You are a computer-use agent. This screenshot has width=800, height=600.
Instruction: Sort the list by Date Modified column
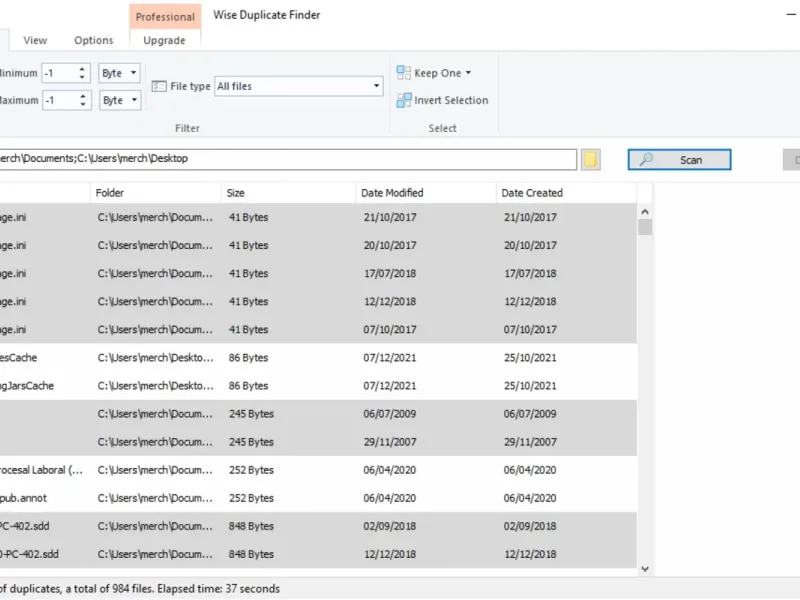pyautogui.click(x=392, y=193)
